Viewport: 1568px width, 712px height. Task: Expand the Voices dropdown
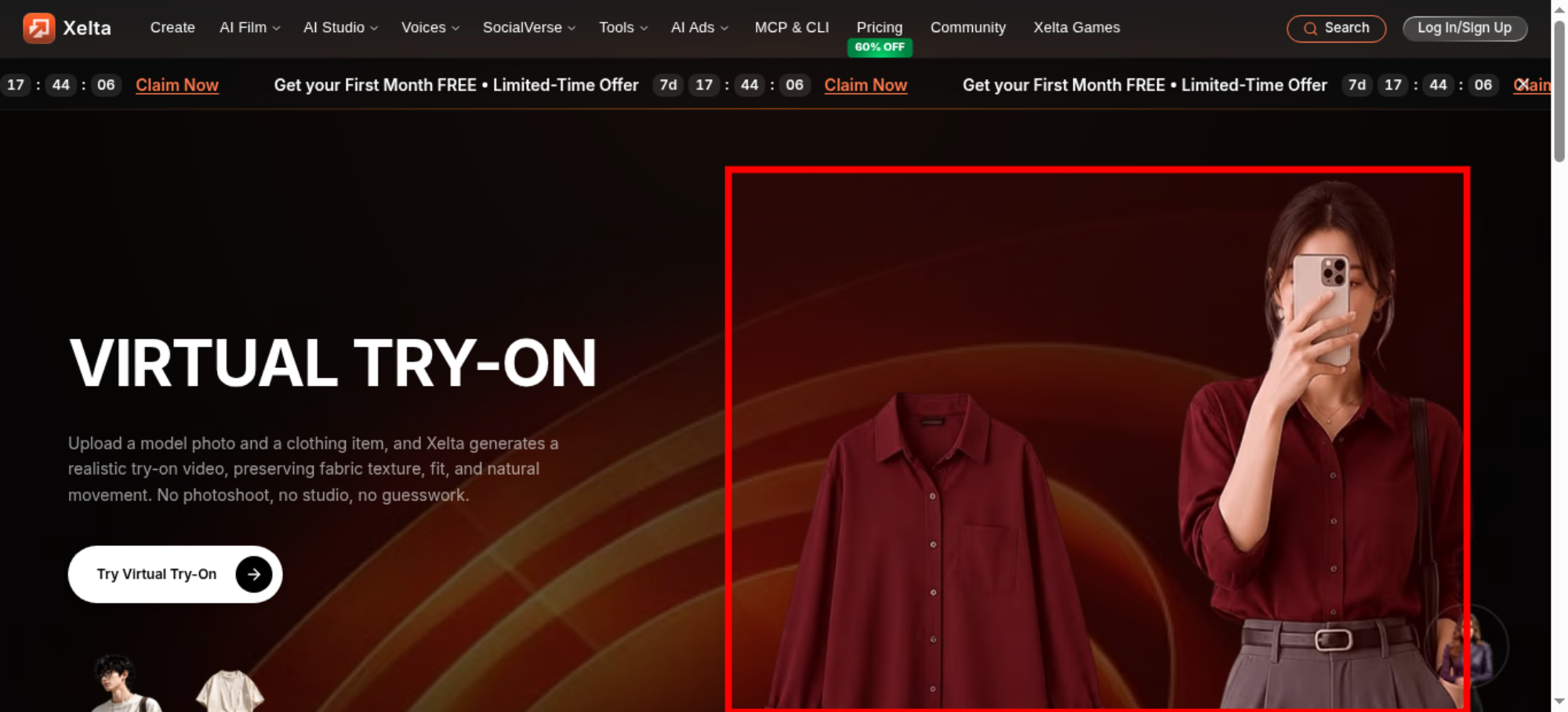point(430,27)
